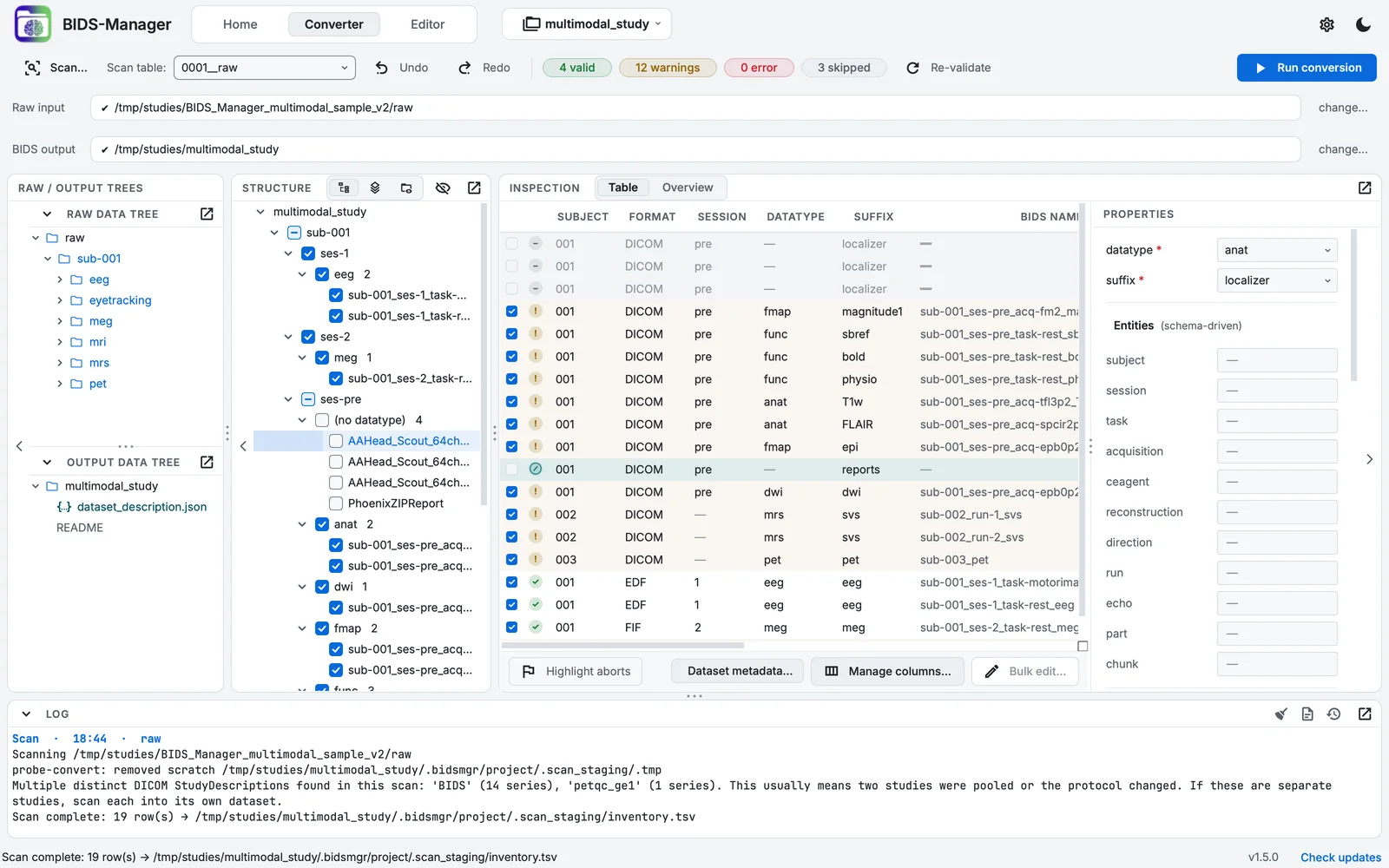This screenshot has height=868, width=1389.
Task: Collapse the sub-001 raw folder
Action: 48,259
